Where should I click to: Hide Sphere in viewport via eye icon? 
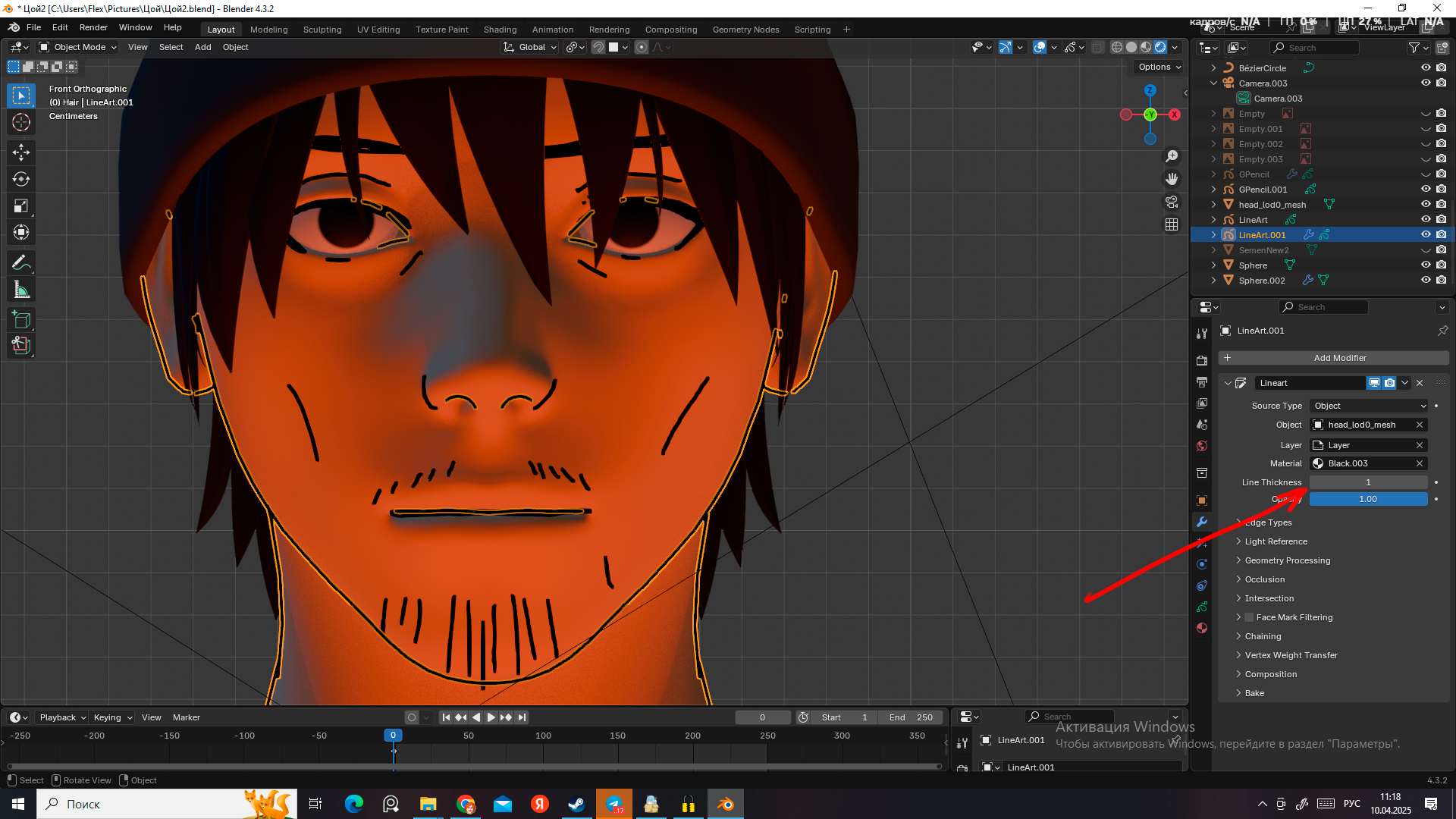[x=1426, y=265]
